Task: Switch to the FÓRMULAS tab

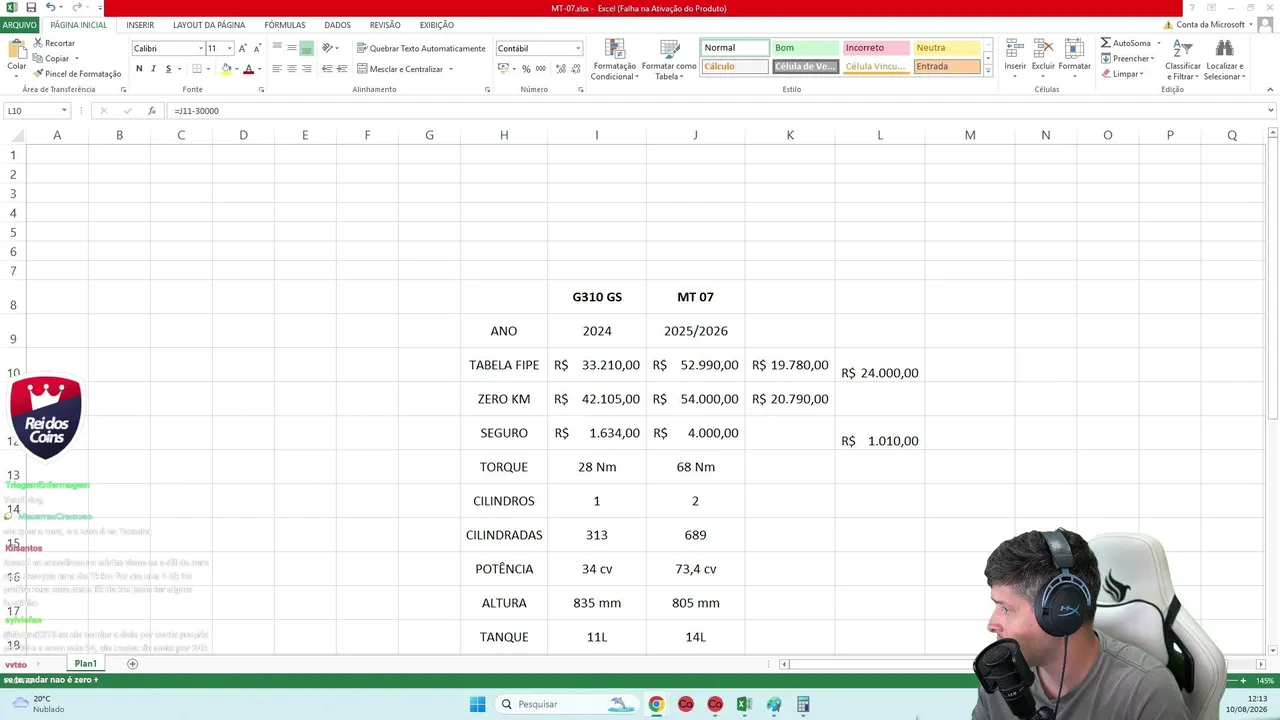Action: click(285, 25)
